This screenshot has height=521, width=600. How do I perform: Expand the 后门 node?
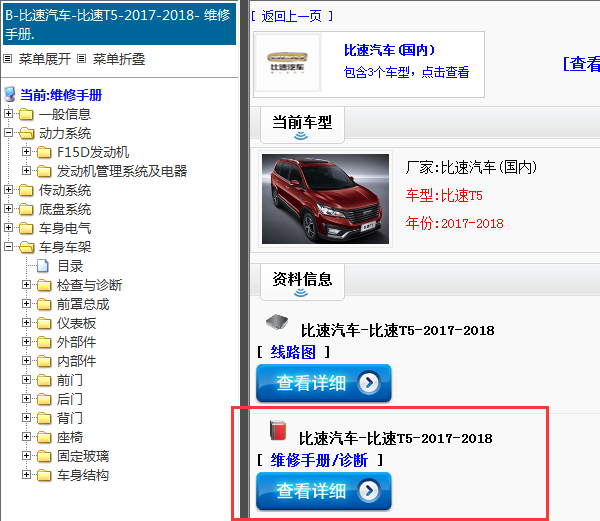26,399
